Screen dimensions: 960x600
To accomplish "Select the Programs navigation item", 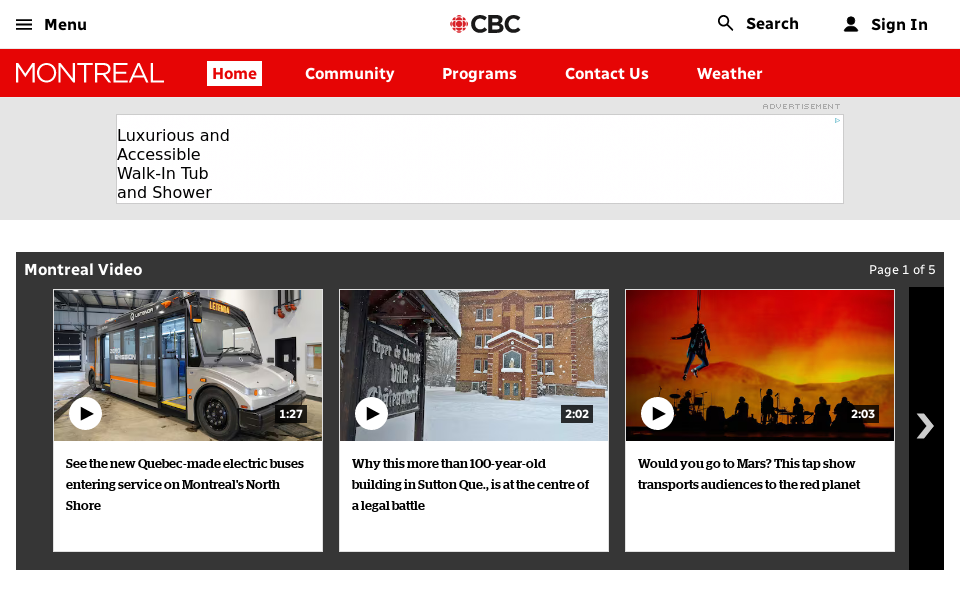I will coord(479,73).
